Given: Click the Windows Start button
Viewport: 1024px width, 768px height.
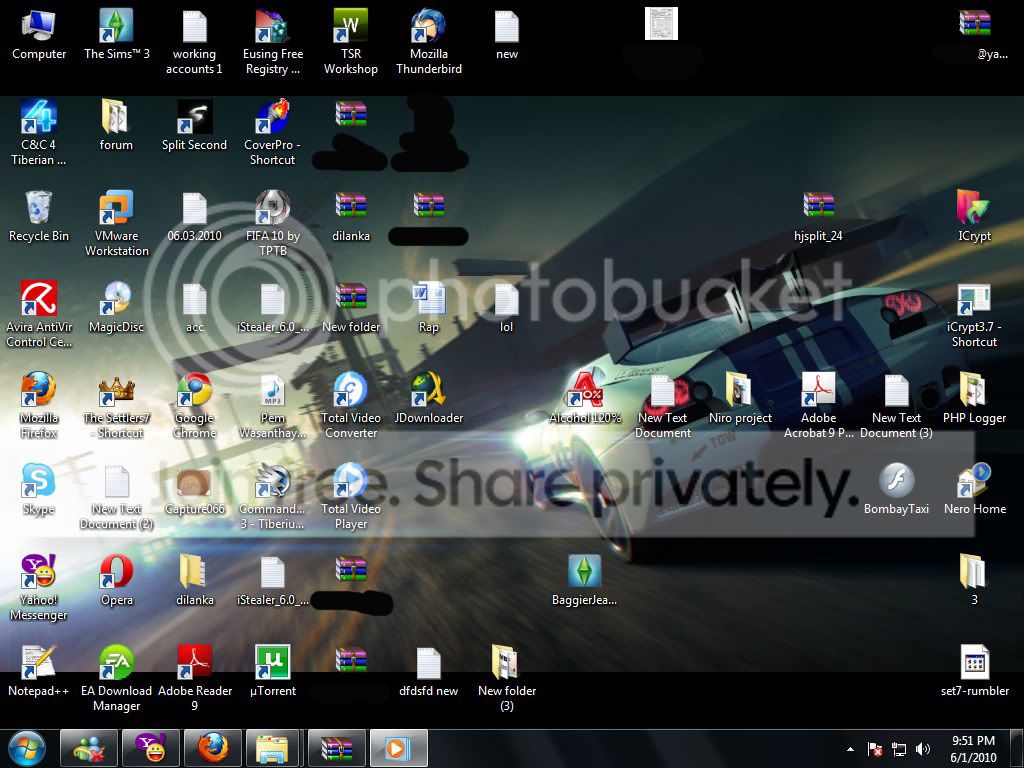Looking at the screenshot, I should (x=27, y=748).
